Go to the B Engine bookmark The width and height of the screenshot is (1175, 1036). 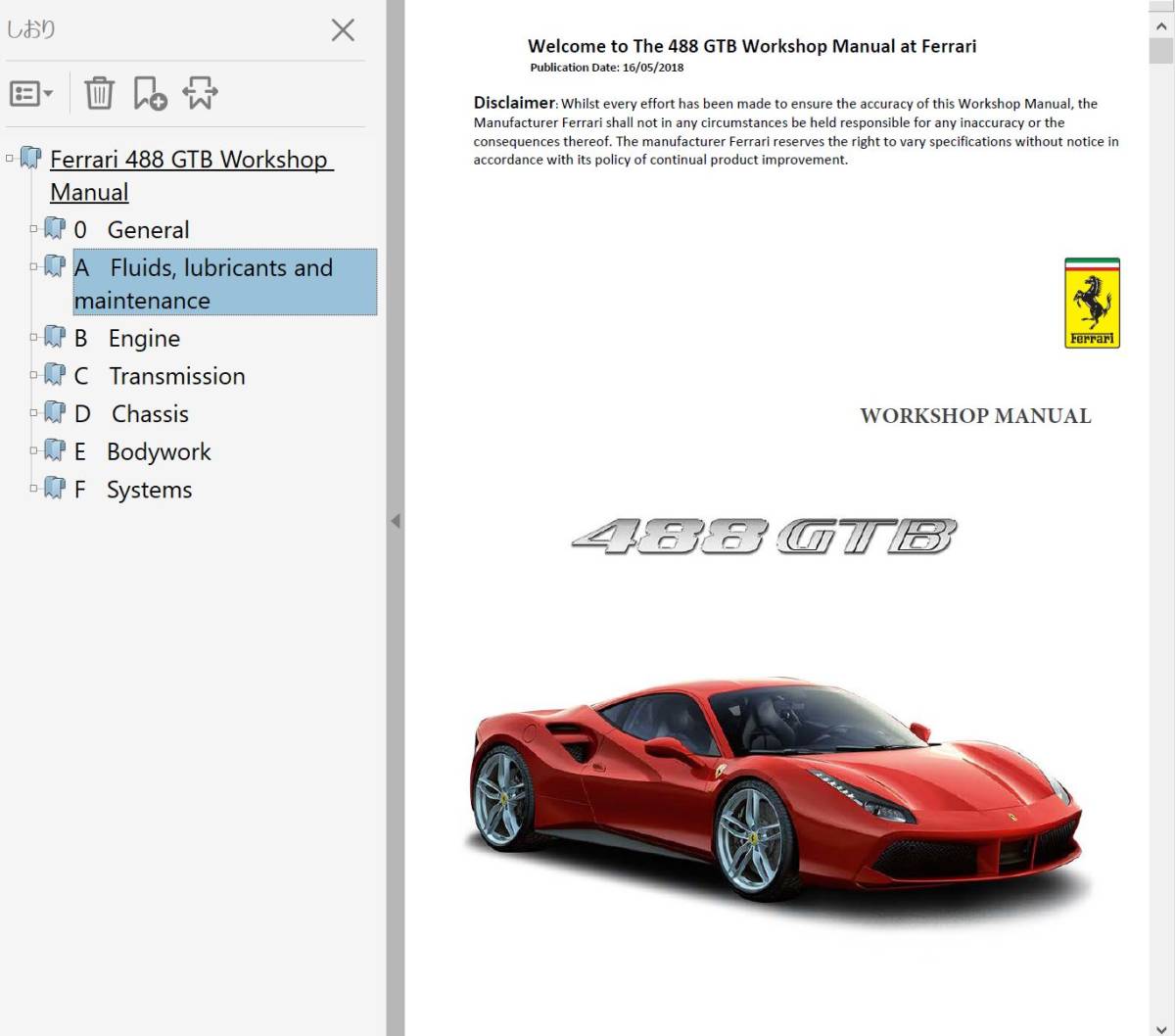point(126,339)
